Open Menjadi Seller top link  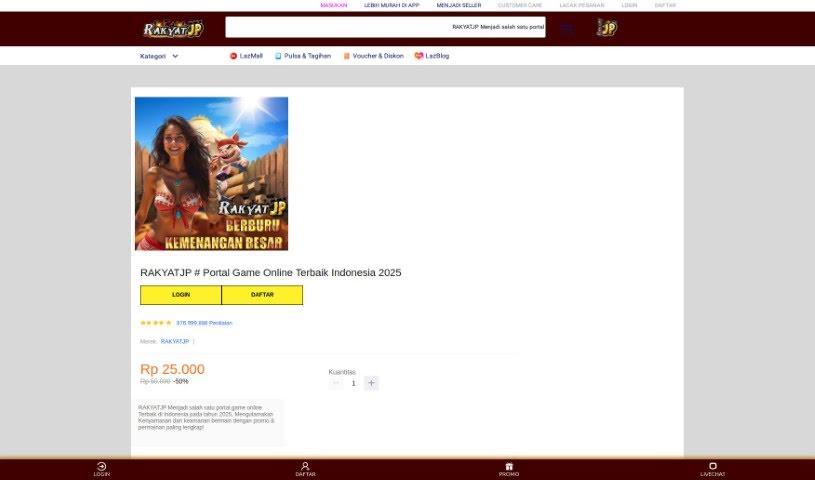click(458, 5)
